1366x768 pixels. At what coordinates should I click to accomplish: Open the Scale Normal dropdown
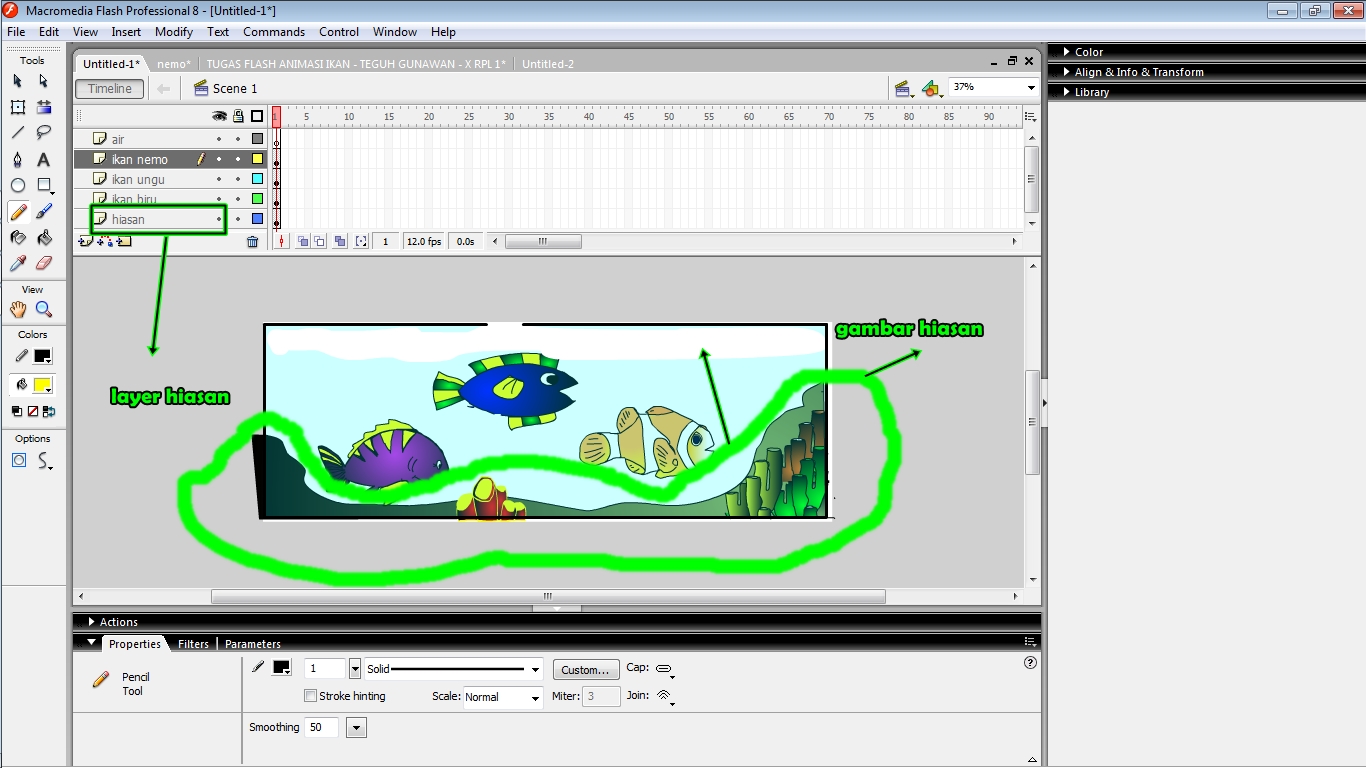(535, 698)
